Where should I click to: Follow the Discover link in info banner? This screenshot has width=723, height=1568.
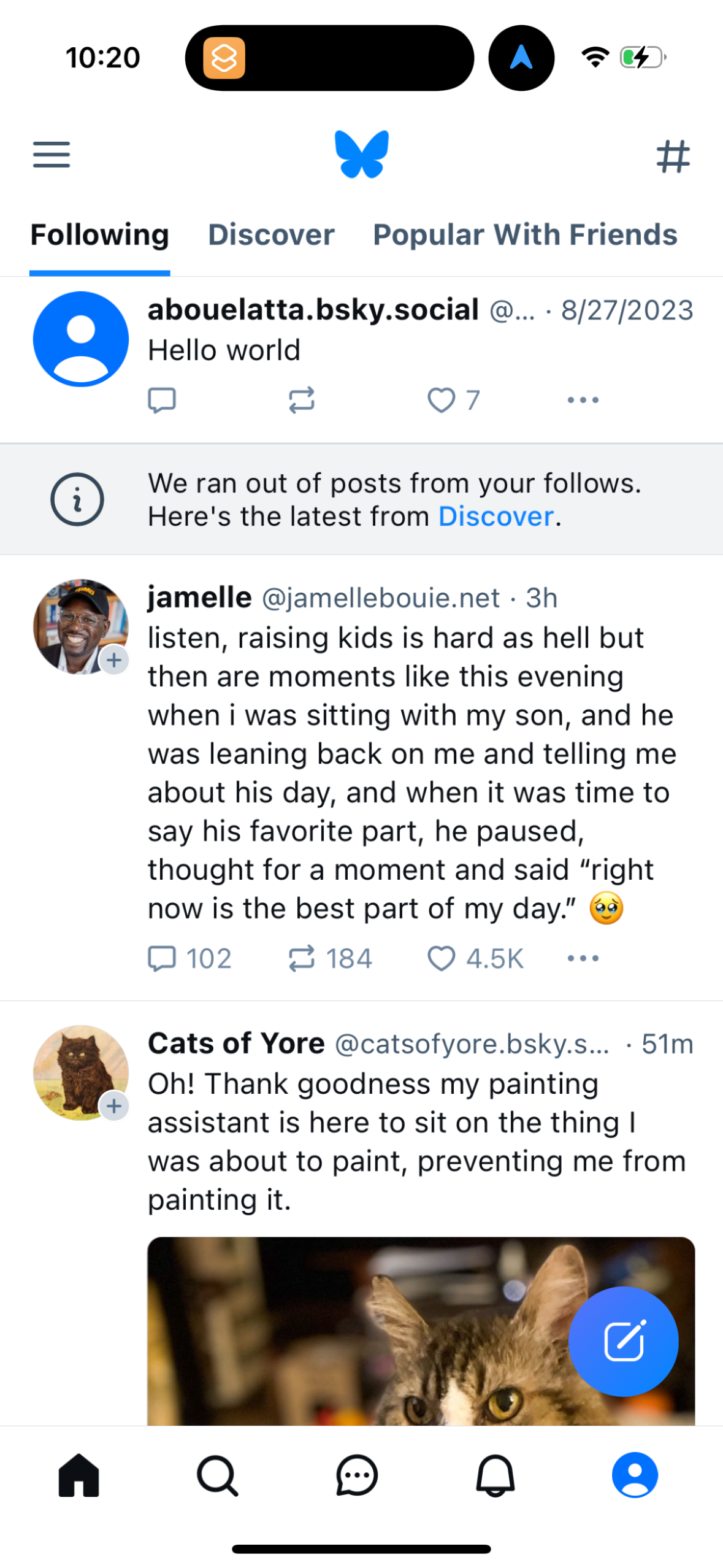[495, 517]
